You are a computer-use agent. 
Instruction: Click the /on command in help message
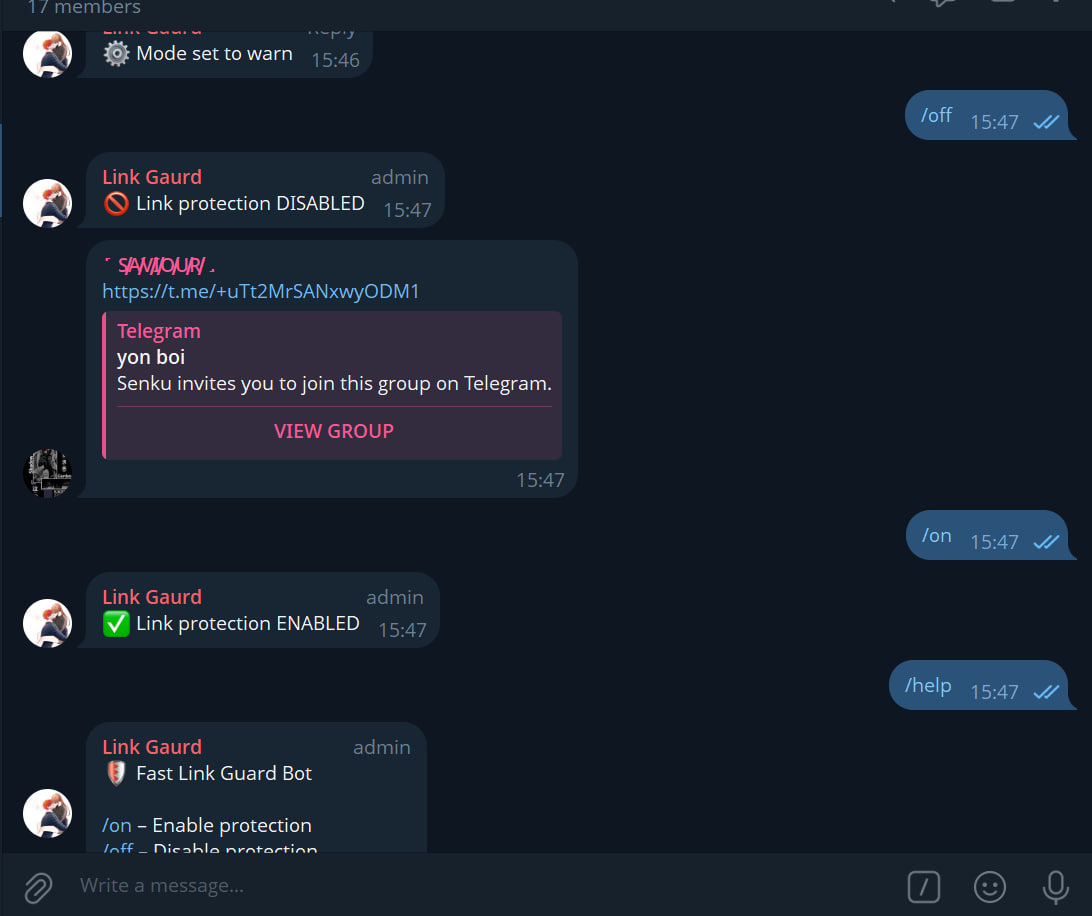117,825
